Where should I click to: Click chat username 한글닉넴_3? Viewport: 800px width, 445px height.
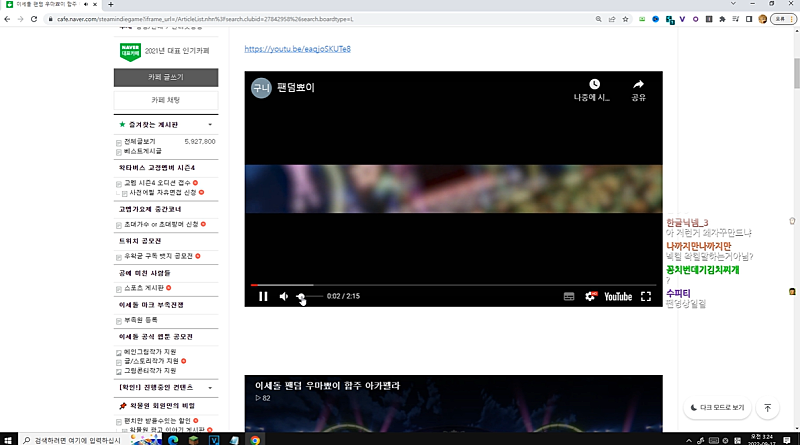pos(687,222)
